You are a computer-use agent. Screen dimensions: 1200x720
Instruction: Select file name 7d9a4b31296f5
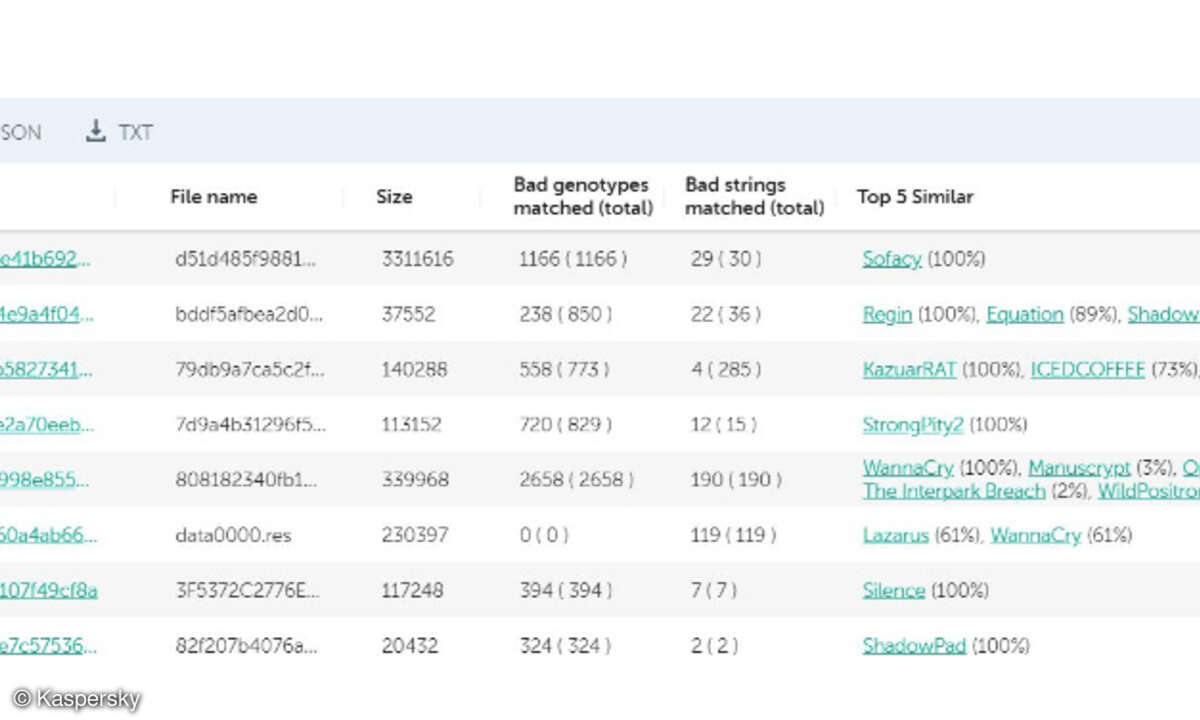[250, 425]
